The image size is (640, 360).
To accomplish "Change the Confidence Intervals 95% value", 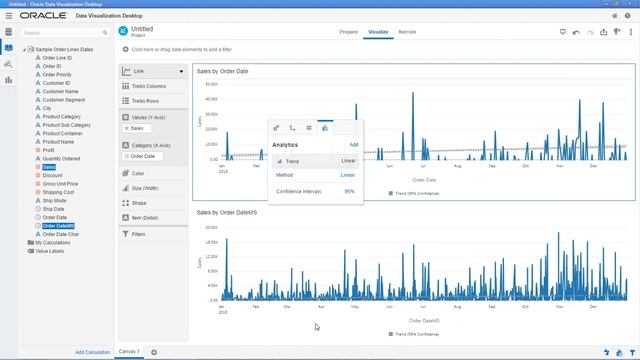I will click(349, 191).
